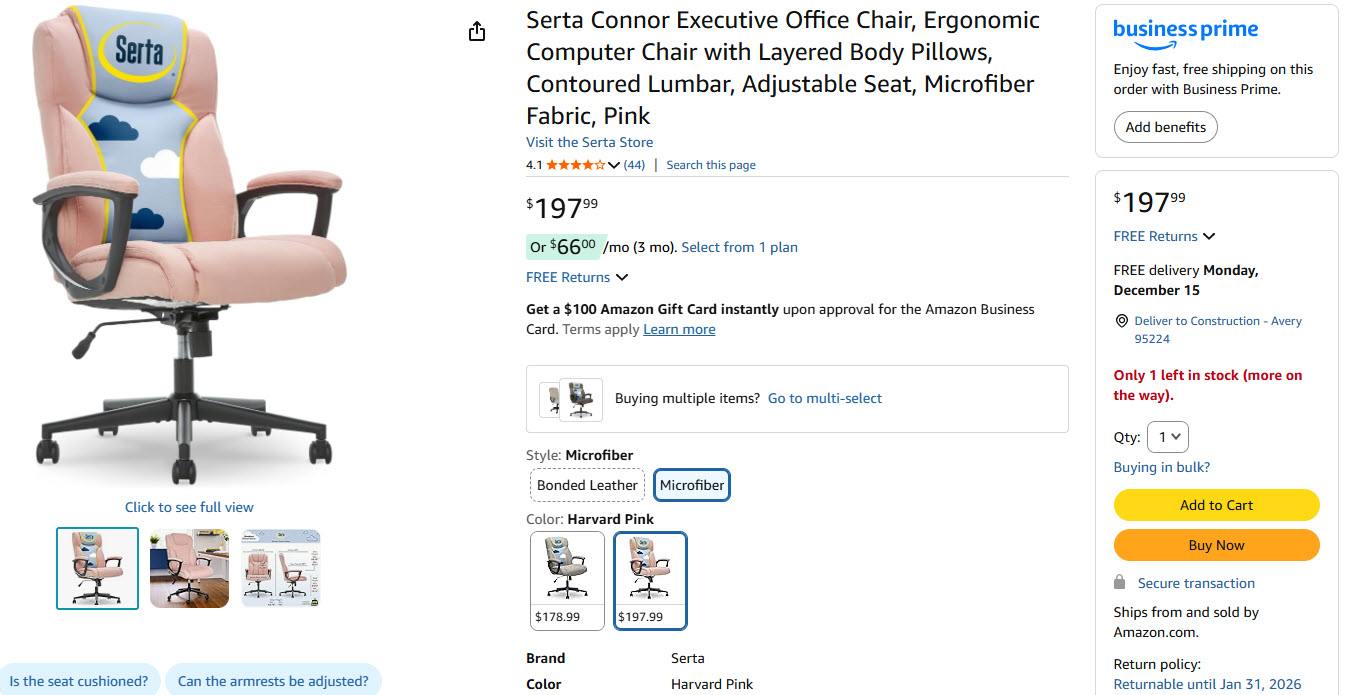Click the multi-select chairs icon
1348x695 pixels.
click(x=572, y=398)
